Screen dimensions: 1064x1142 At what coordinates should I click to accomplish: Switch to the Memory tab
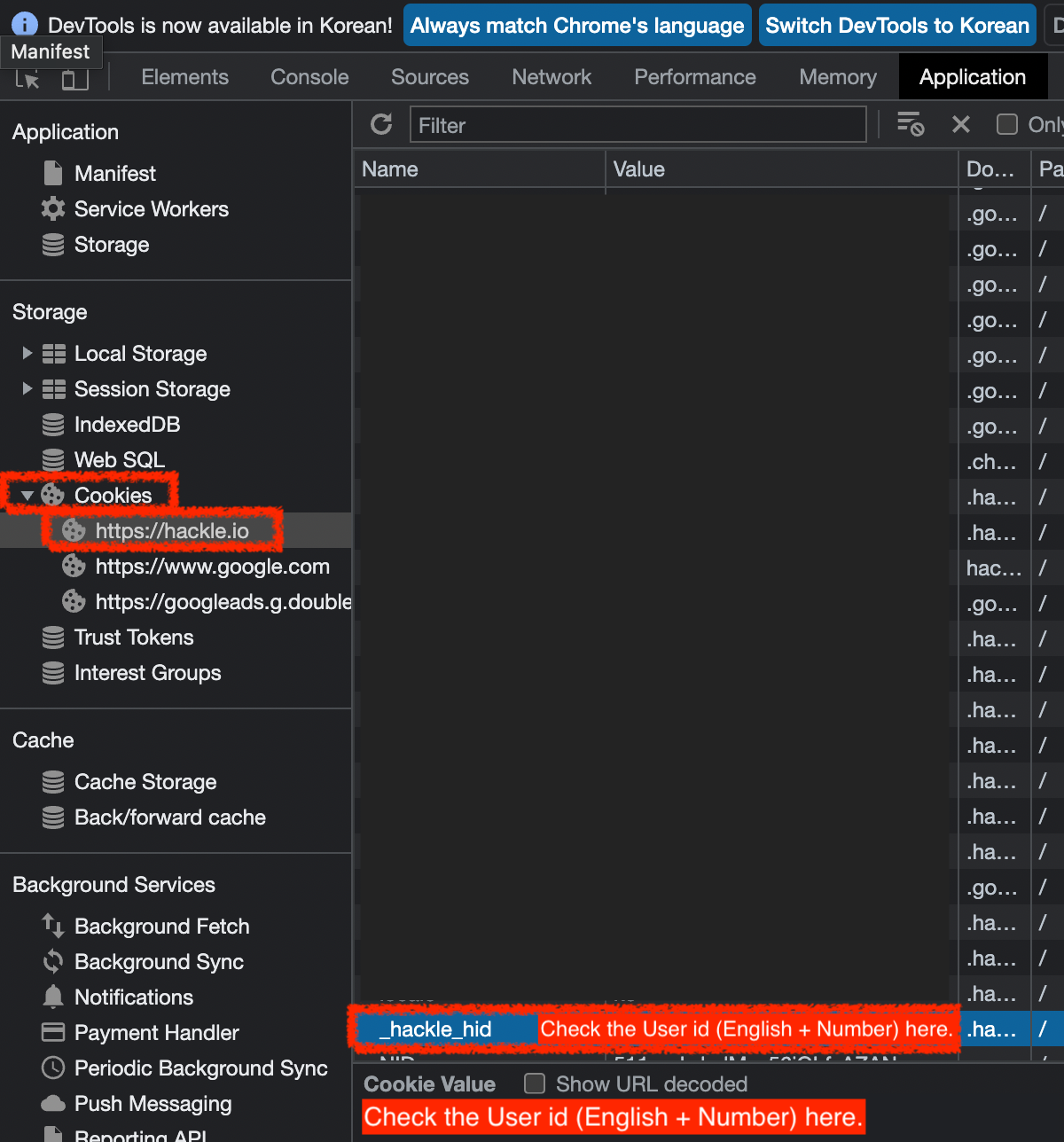click(838, 77)
